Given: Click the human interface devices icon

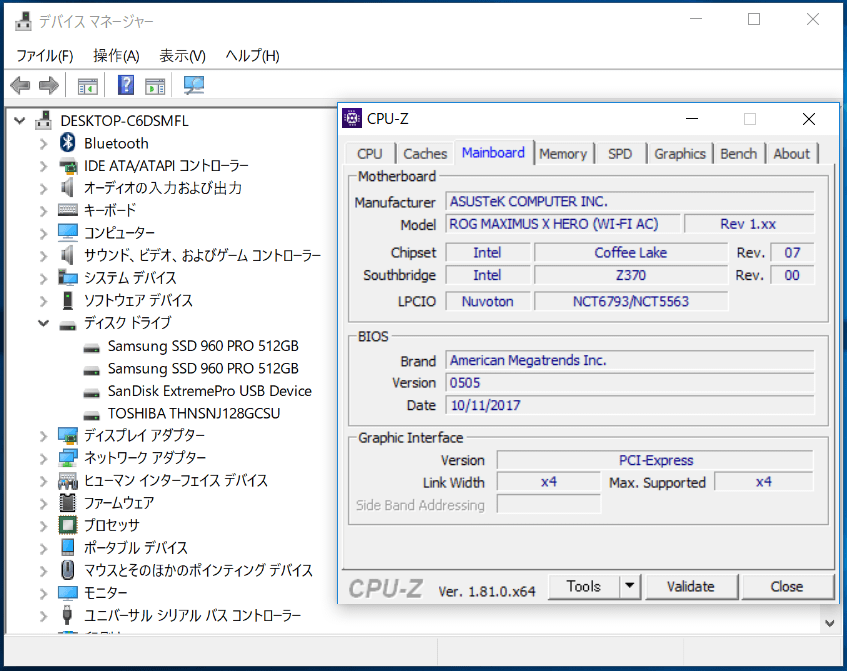Looking at the screenshot, I should tap(68, 481).
